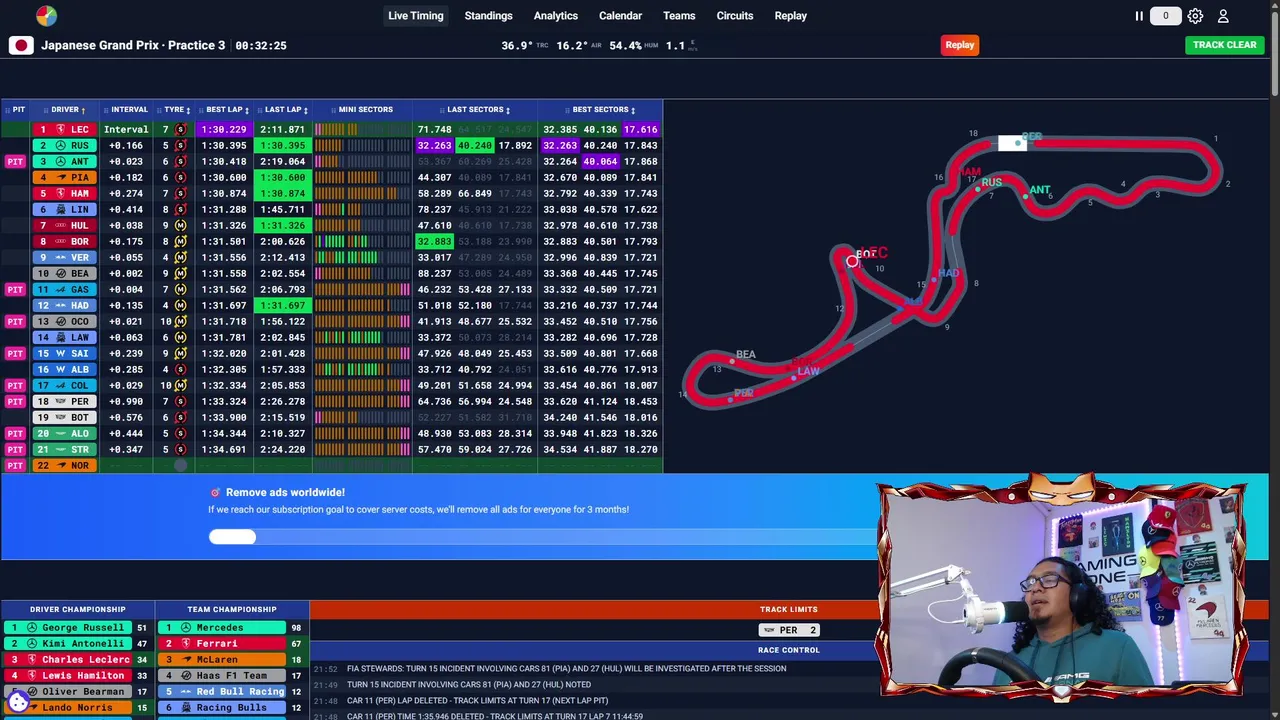Click the session timer 00:32:25
The width and height of the screenshot is (1280, 720).
click(261, 46)
